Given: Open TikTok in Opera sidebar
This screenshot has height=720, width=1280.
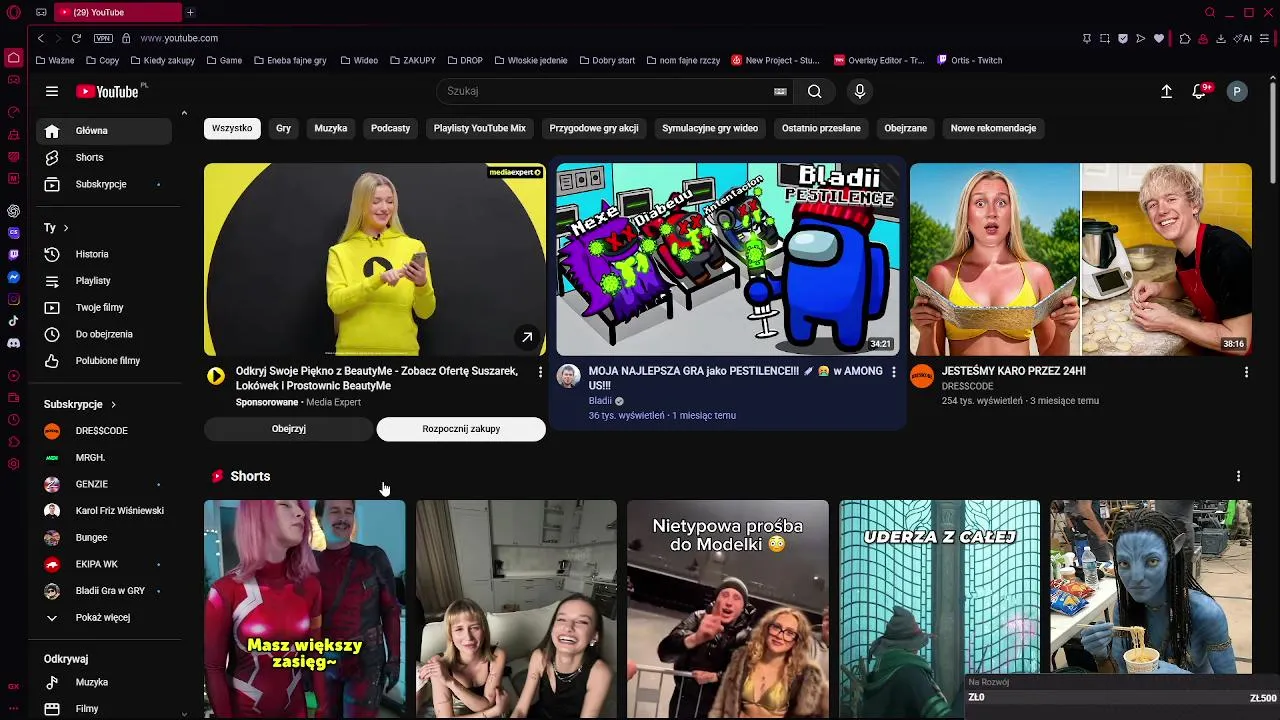Looking at the screenshot, I should pos(13,321).
